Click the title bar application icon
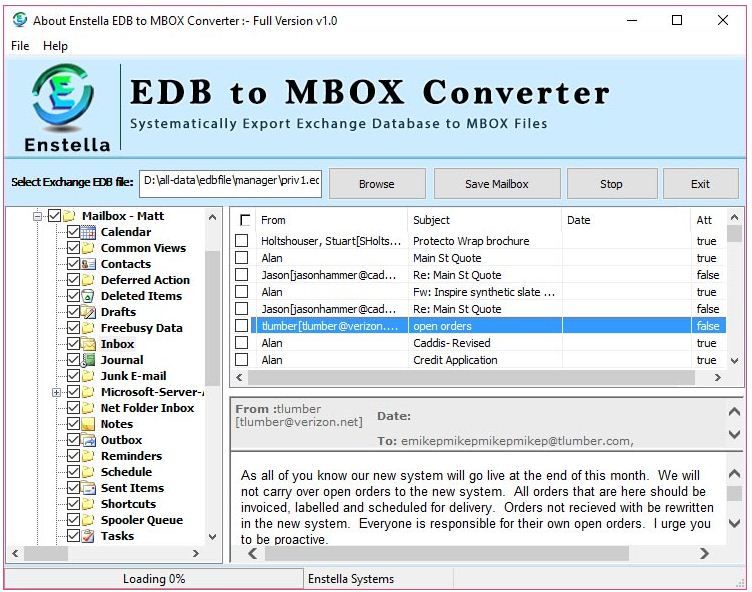Image resolution: width=752 pixels, height=592 pixels. pos(20,20)
